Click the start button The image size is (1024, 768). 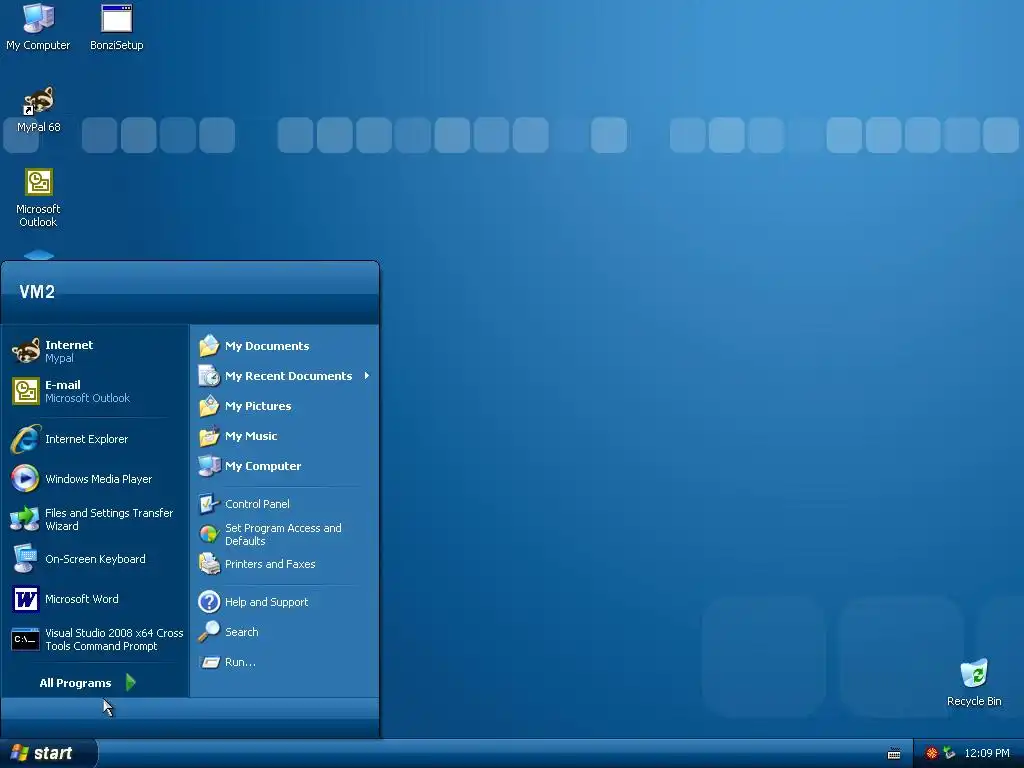click(x=48, y=753)
